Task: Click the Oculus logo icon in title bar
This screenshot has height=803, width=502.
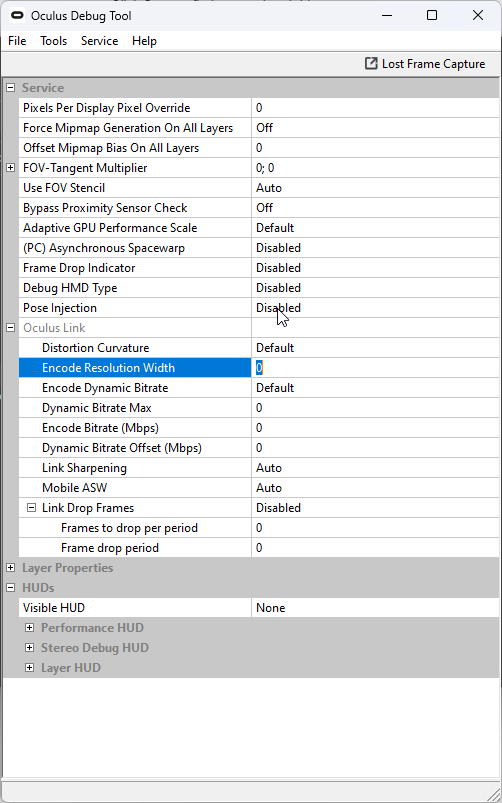Action: [17, 16]
